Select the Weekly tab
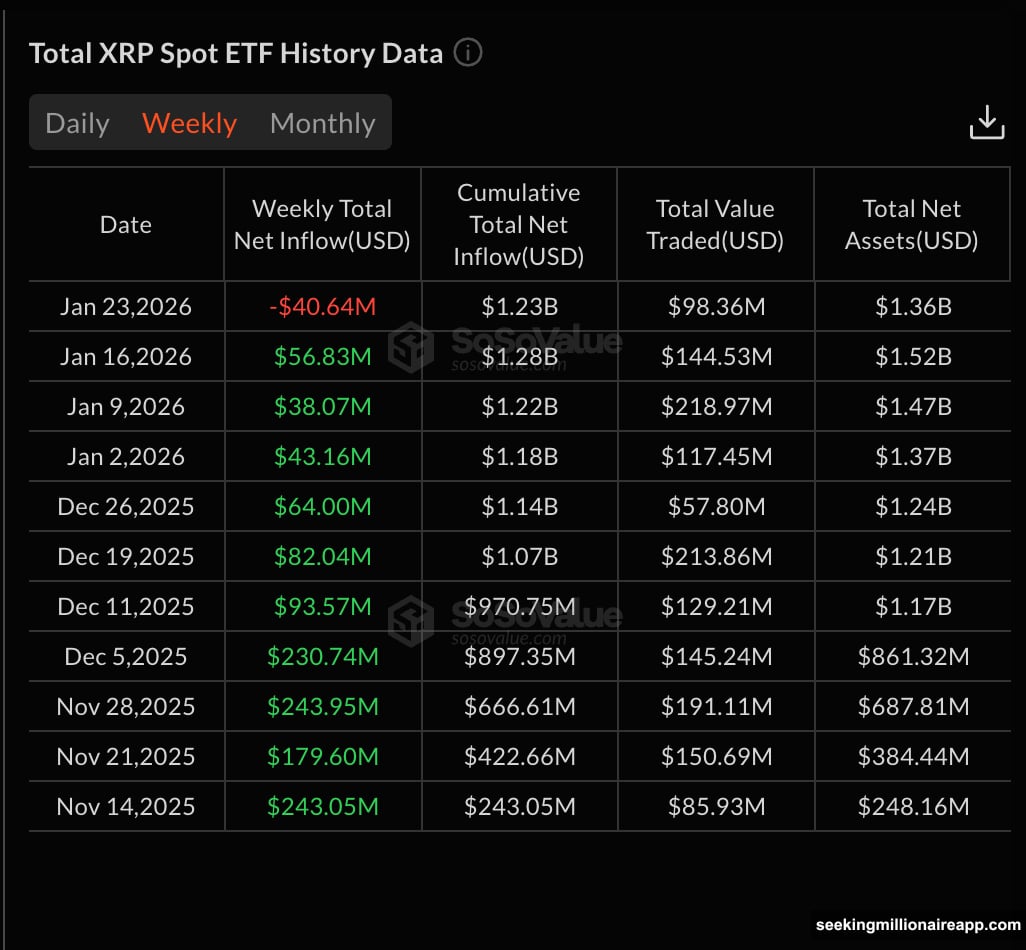 (x=189, y=122)
